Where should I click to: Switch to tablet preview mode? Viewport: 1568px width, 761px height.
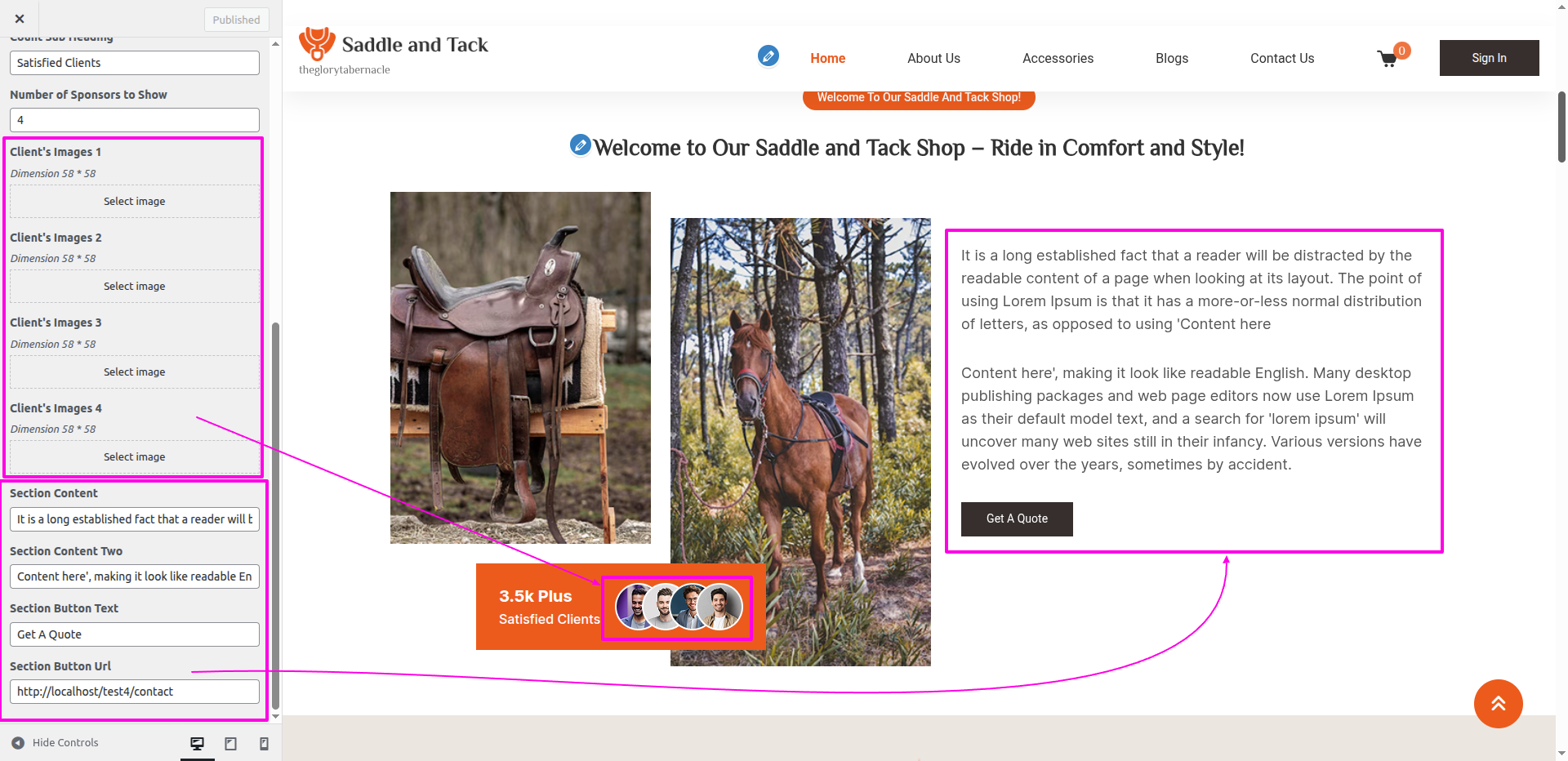pyautogui.click(x=231, y=743)
